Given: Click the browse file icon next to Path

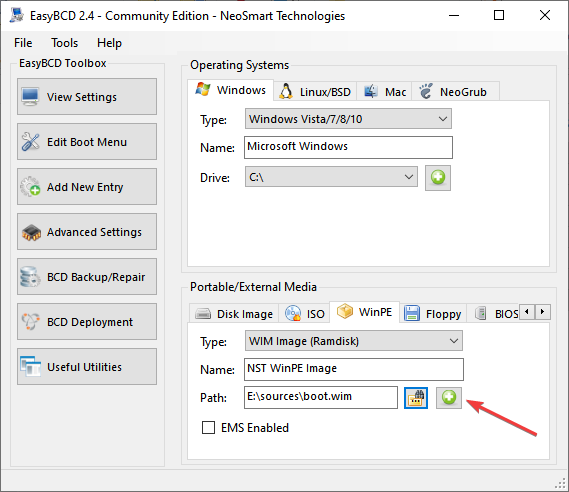Looking at the screenshot, I should click(x=416, y=398).
